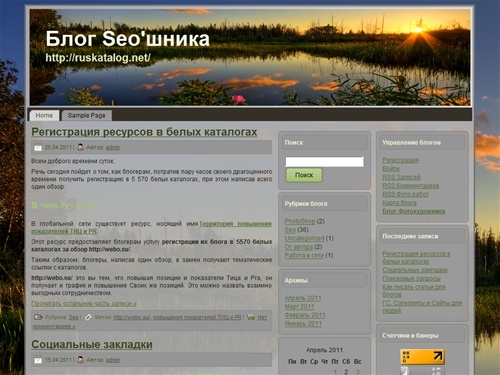
Task: Click author icon in Социальные закладки post
Action: pyautogui.click(x=80, y=360)
